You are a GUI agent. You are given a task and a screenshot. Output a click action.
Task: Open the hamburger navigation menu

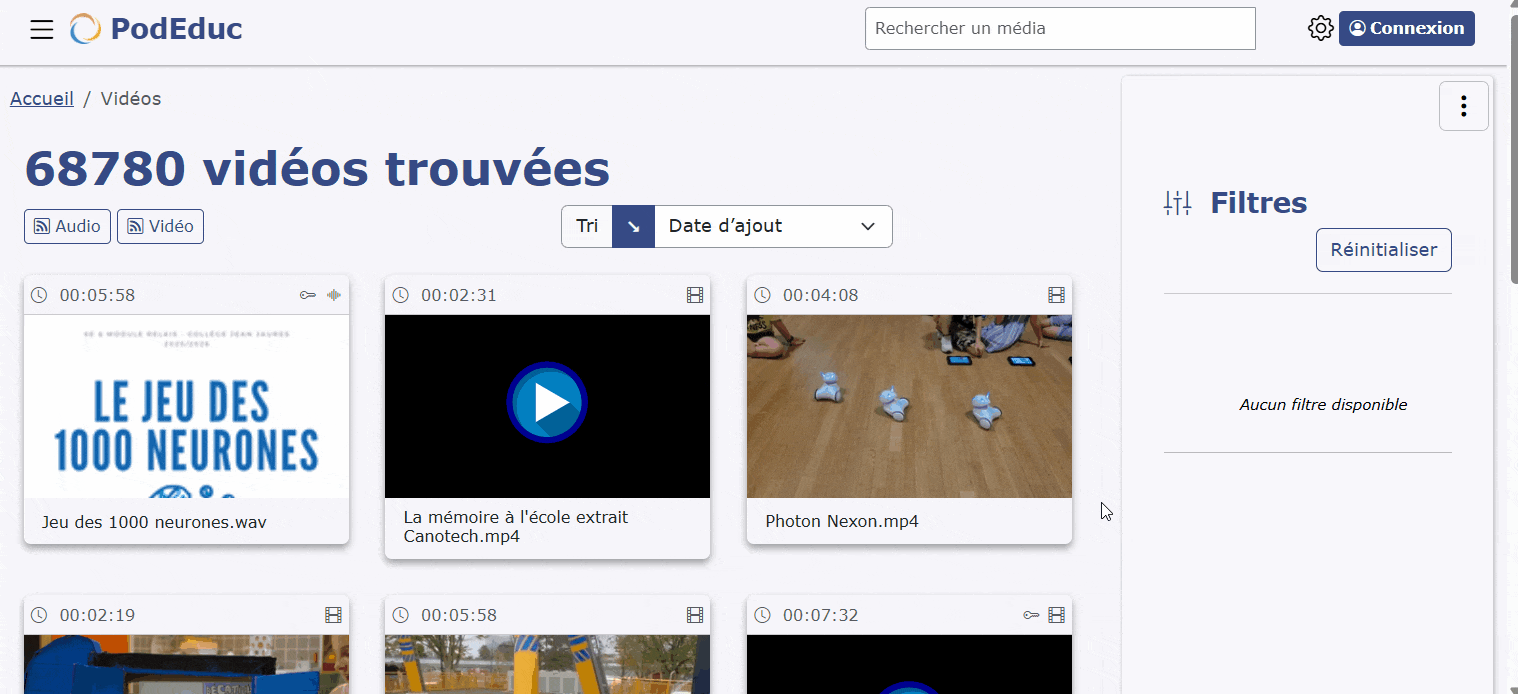click(x=41, y=29)
